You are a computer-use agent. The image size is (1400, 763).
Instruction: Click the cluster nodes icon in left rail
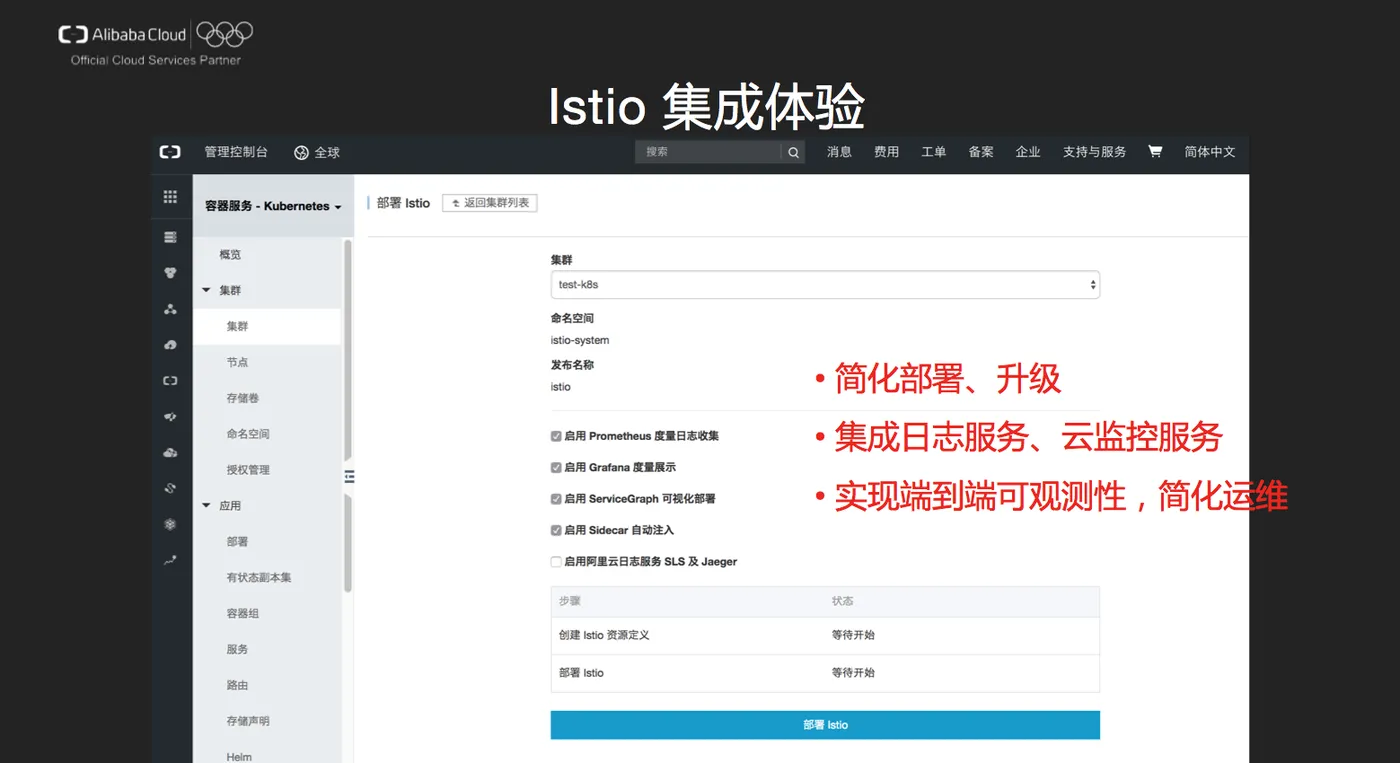tap(170, 309)
